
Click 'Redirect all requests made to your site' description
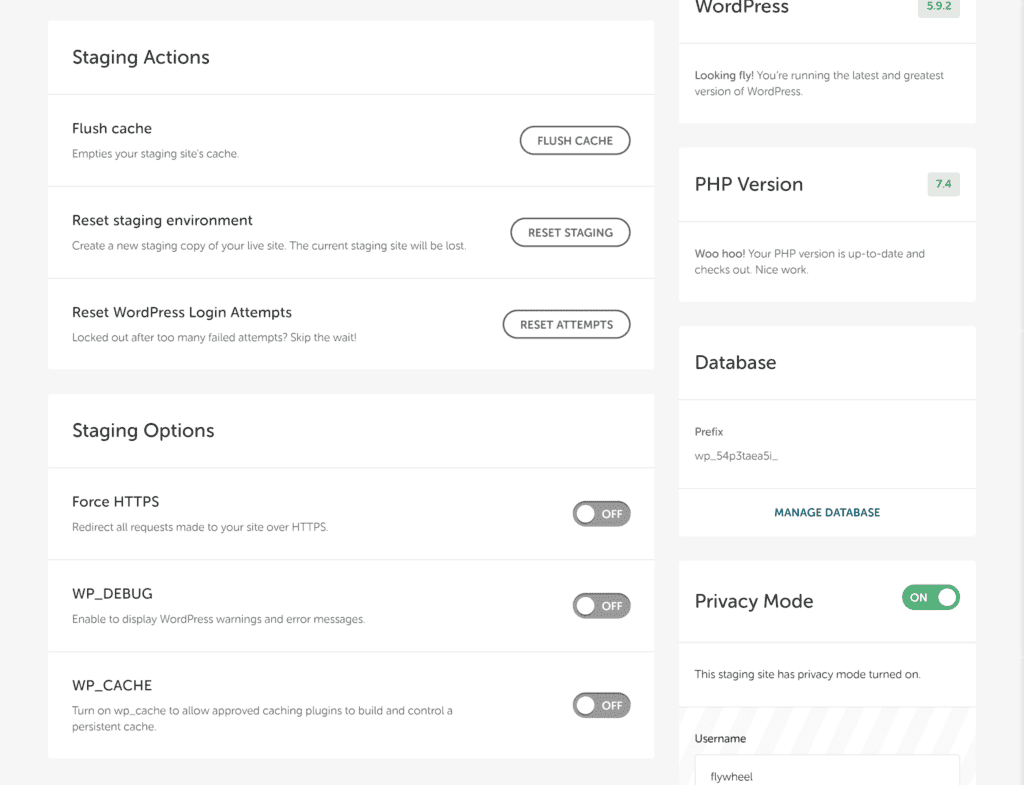tap(200, 527)
